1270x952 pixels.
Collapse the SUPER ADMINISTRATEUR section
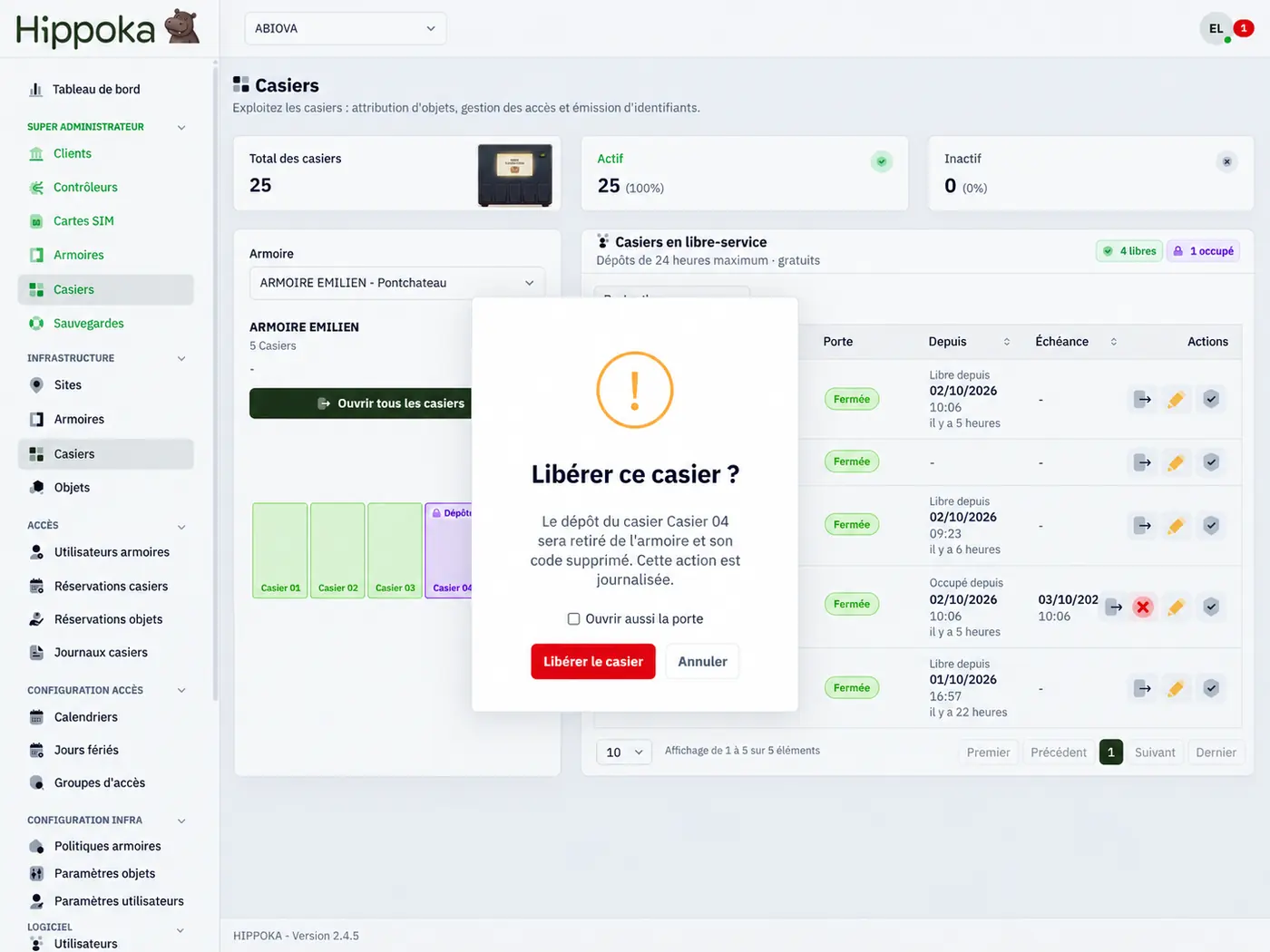tap(181, 127)
